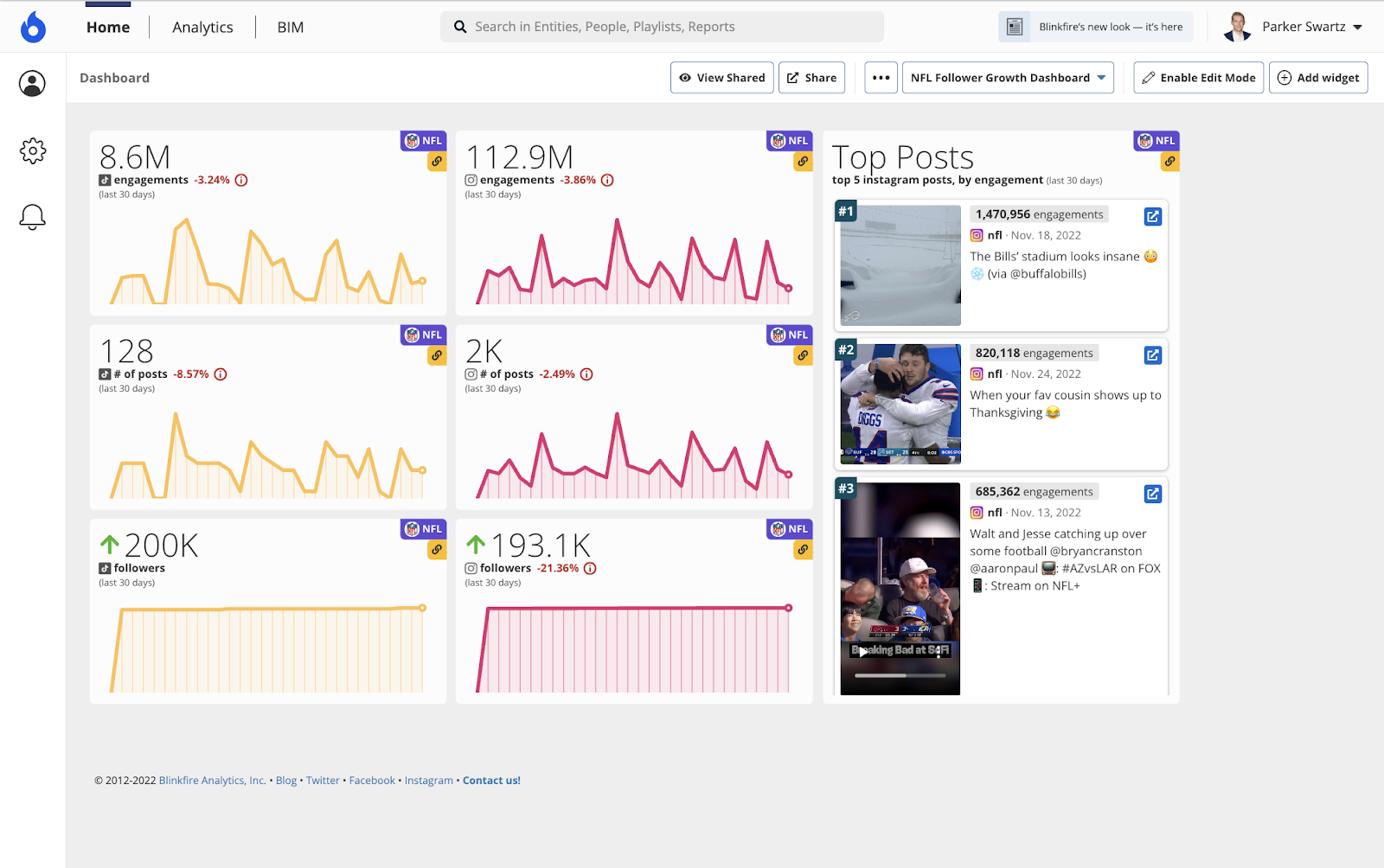Click the 1,470,956 engagements label
The height and width of the screenshot is (868, 1384).
(1039, 214)
